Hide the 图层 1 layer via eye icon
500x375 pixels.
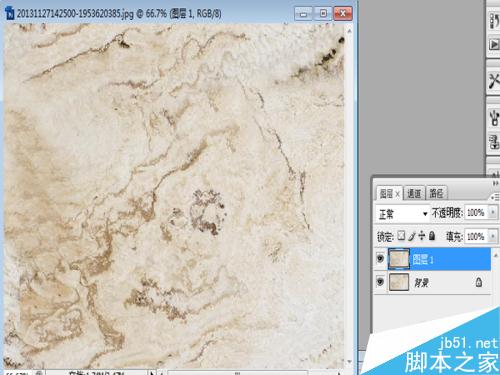(x=380, y=259)
